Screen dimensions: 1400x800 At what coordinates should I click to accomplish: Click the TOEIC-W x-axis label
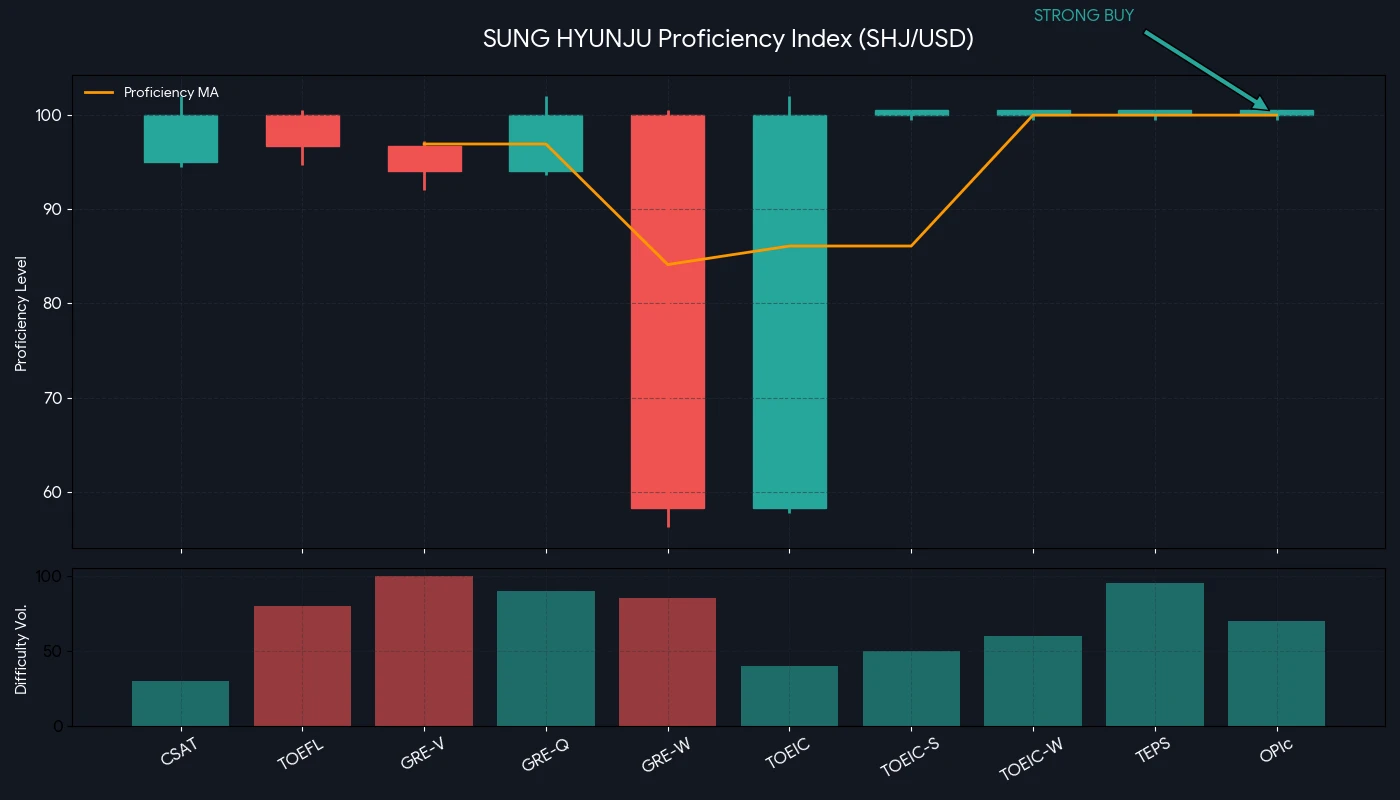[x=1029, y=761]
